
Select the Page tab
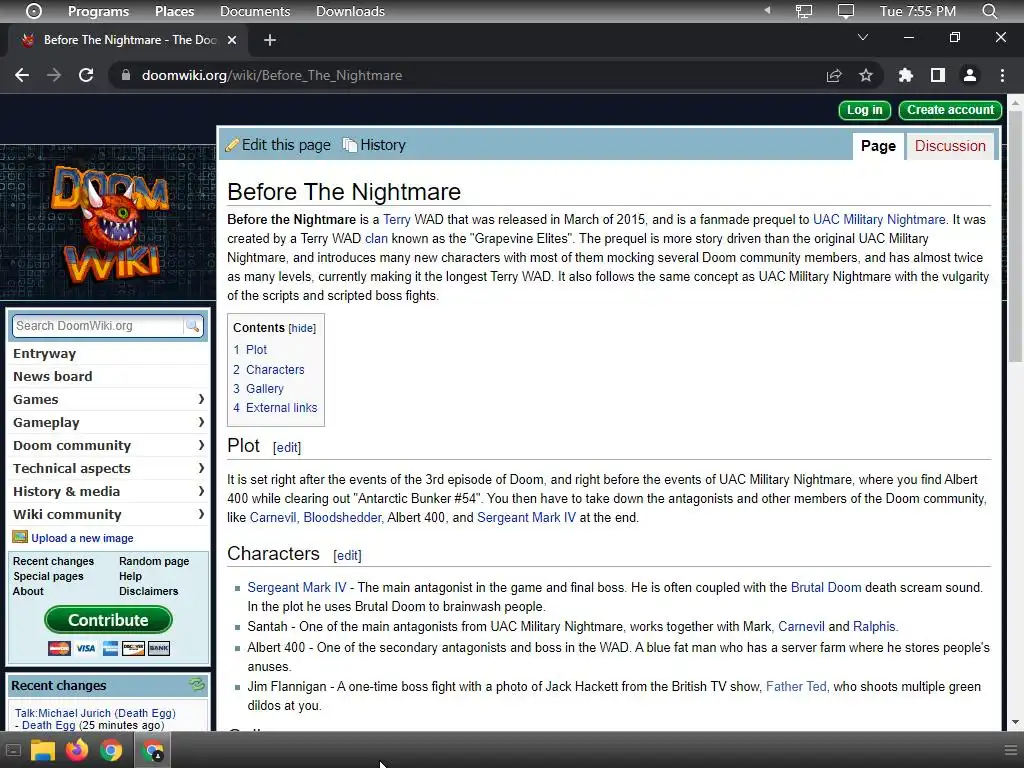[x=878, y=146]
